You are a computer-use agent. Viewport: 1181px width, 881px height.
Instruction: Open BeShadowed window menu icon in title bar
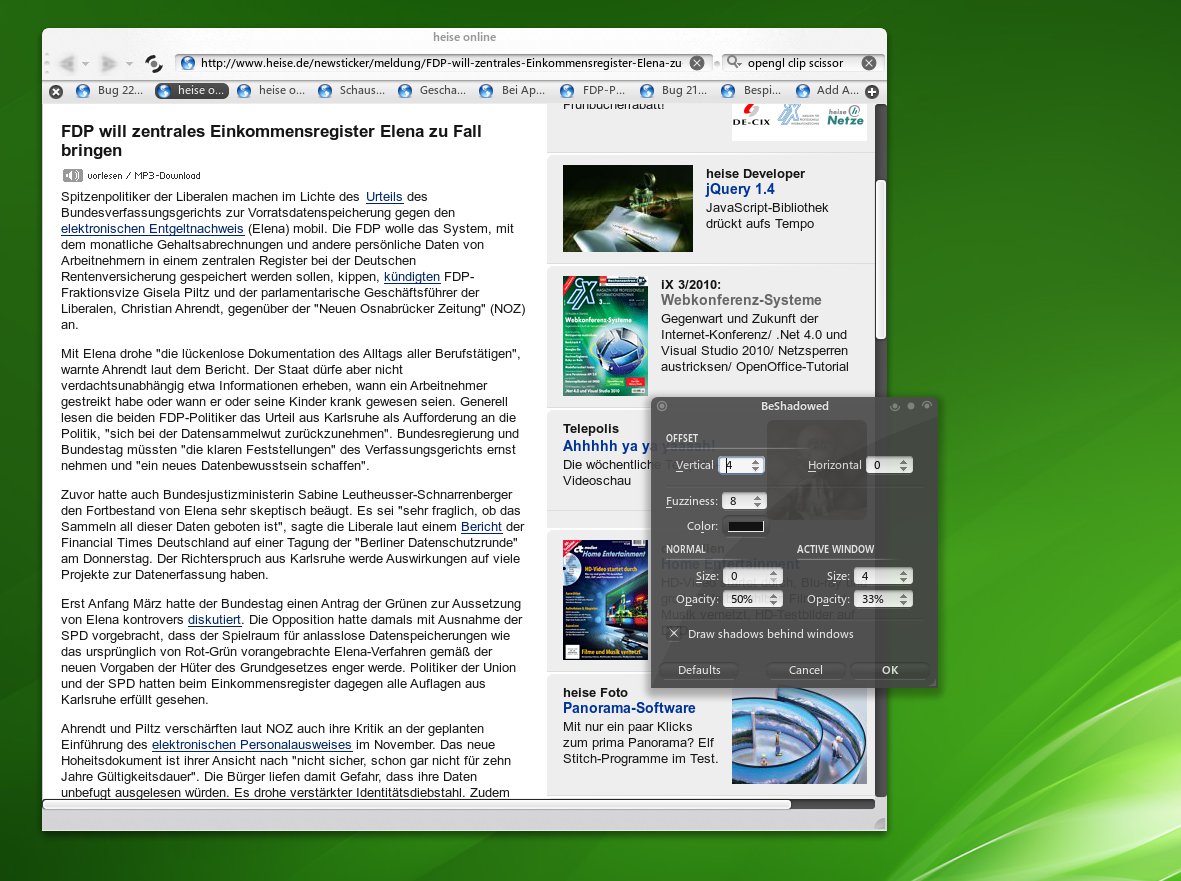662,407
